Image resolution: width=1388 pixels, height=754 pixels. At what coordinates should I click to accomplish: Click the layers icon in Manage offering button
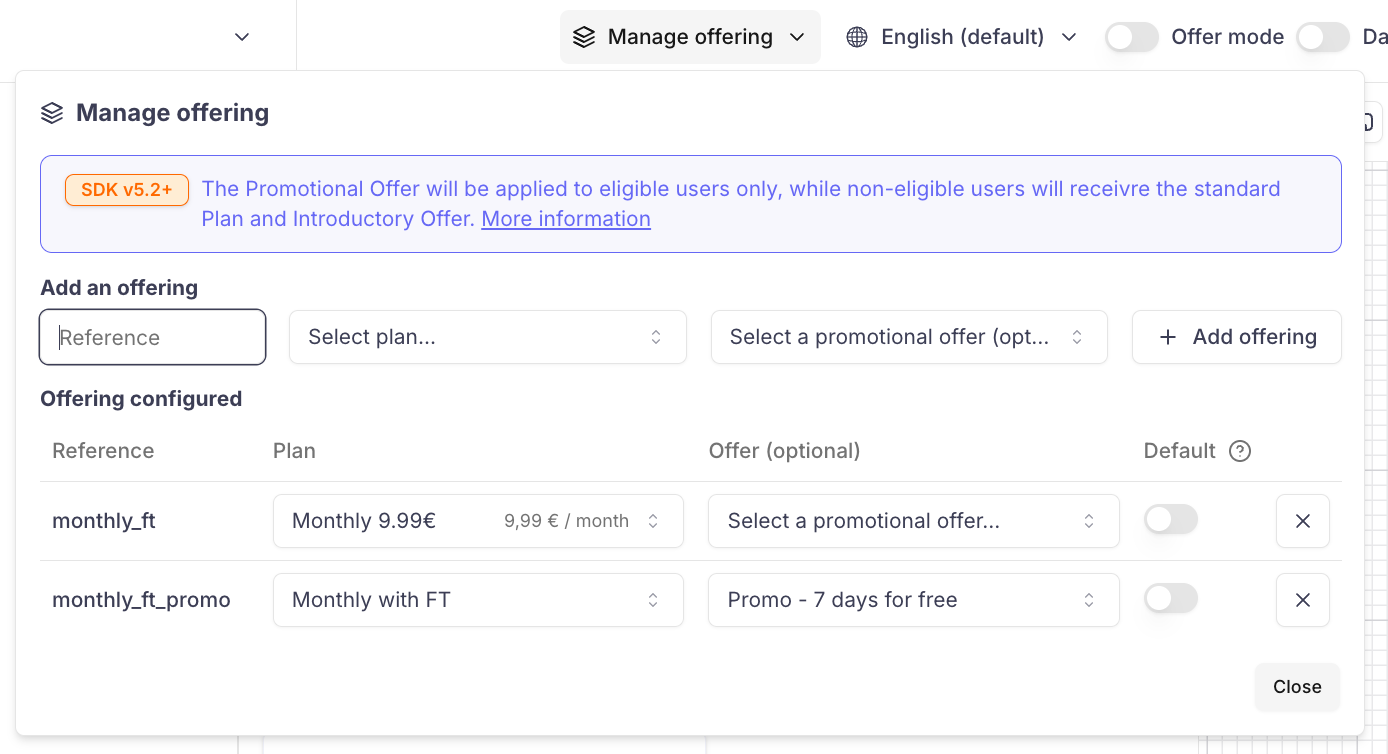pyautogui.click(x=584, y=37)
